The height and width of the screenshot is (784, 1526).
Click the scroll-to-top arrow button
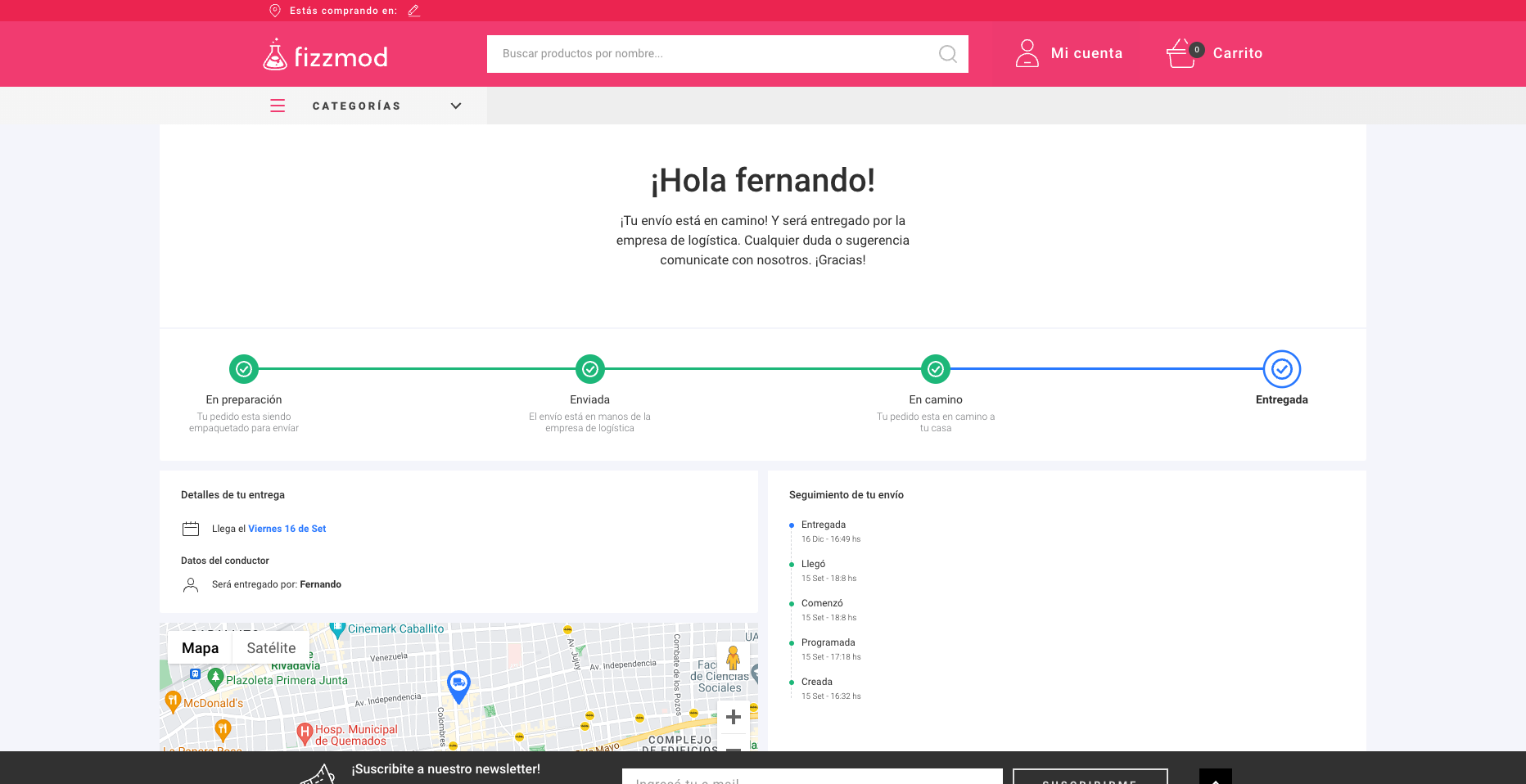click(1216, 777)
